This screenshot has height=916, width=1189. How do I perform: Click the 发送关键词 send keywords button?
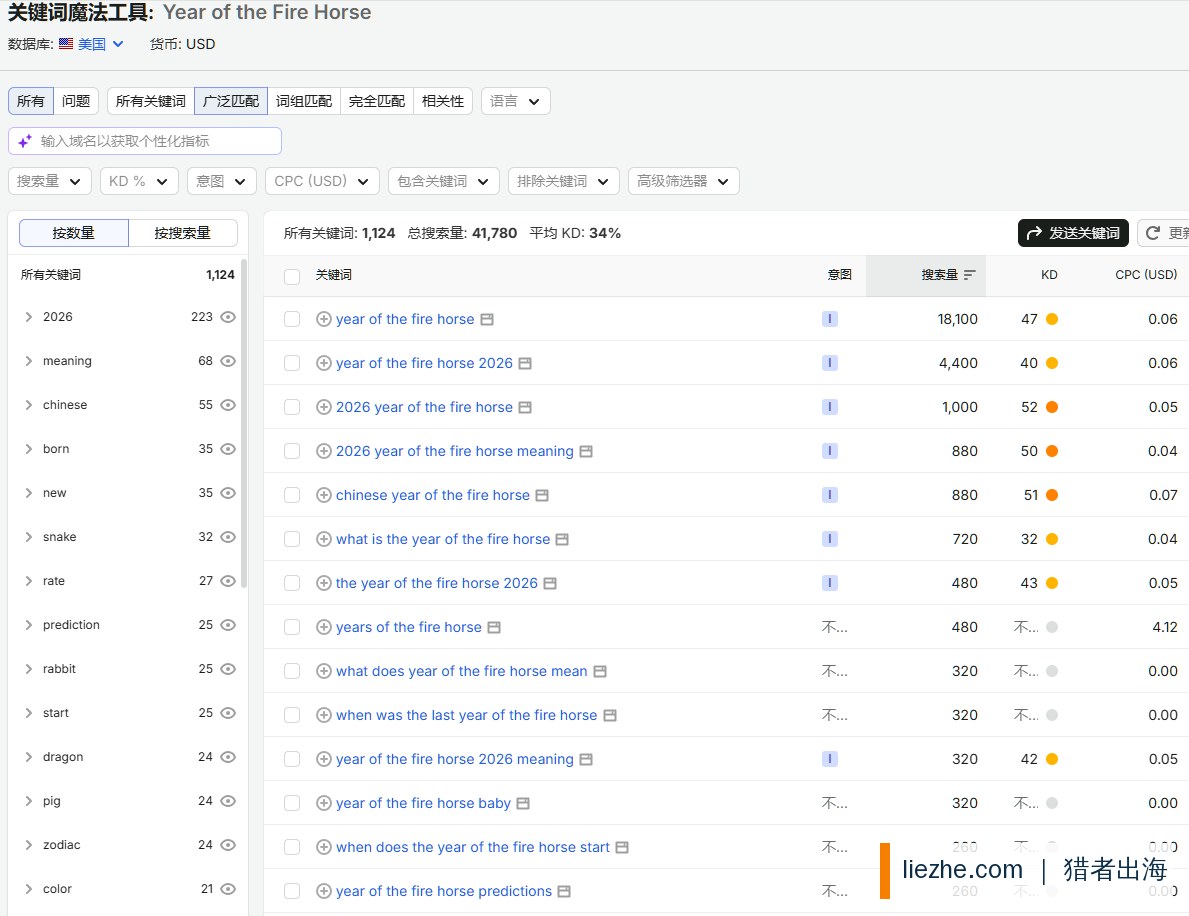click(x=1073, y=233)
